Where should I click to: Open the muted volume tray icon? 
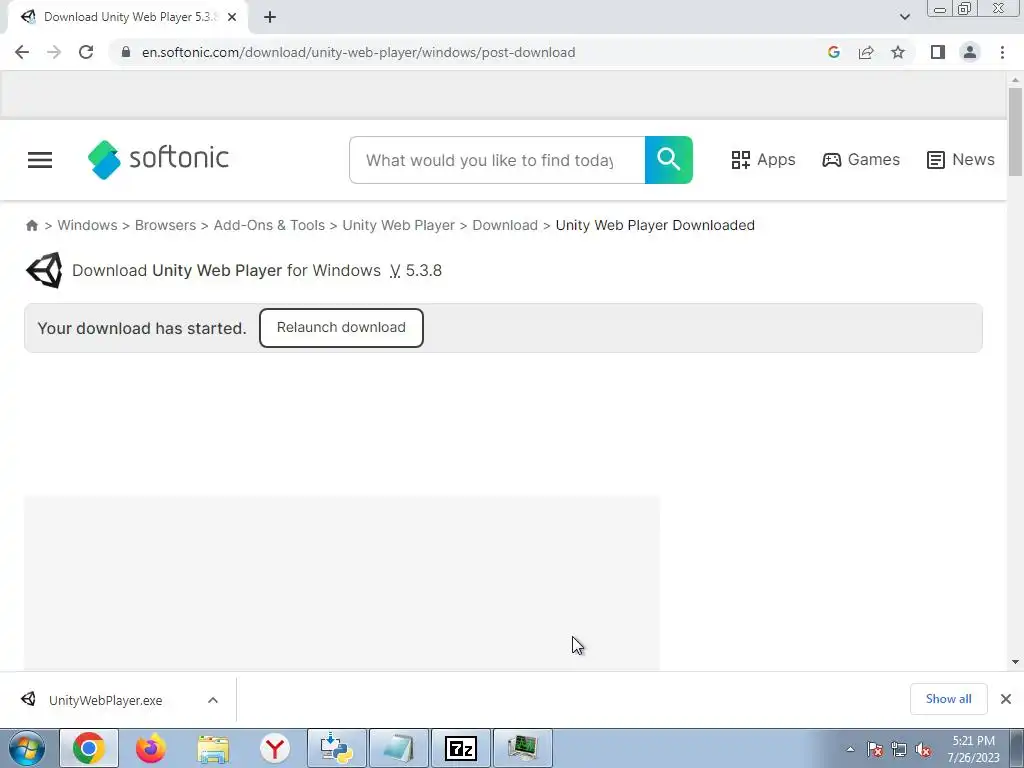pos(923,749)
